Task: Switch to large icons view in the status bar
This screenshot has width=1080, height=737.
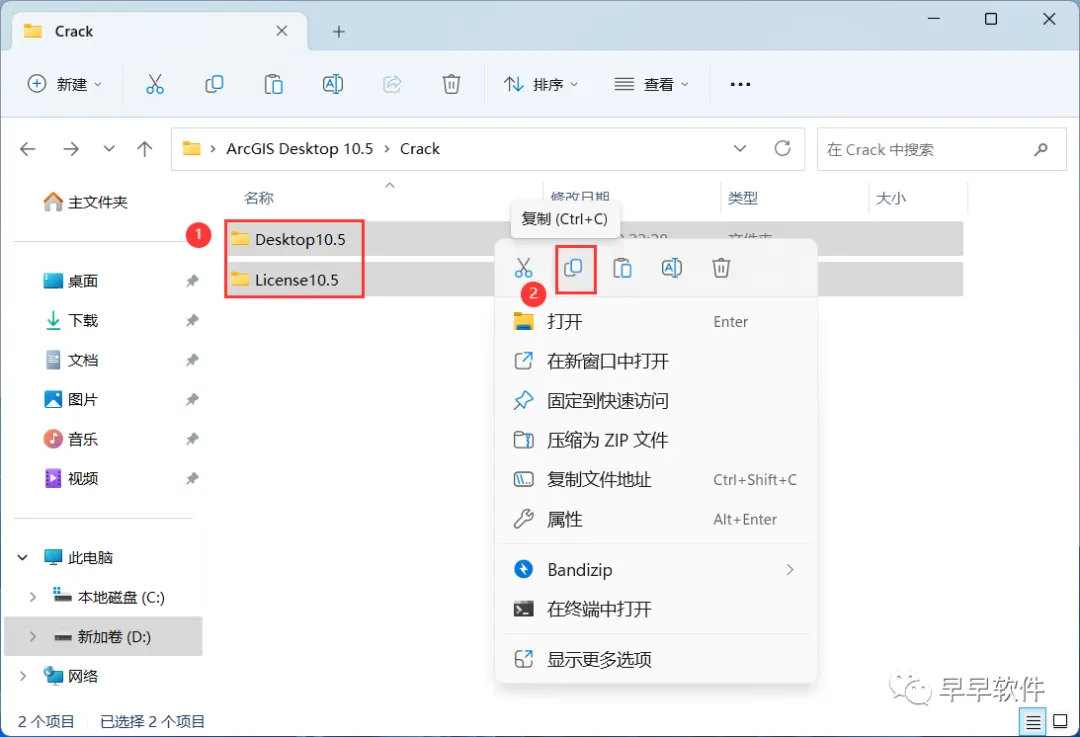Action: point(1061,722)
